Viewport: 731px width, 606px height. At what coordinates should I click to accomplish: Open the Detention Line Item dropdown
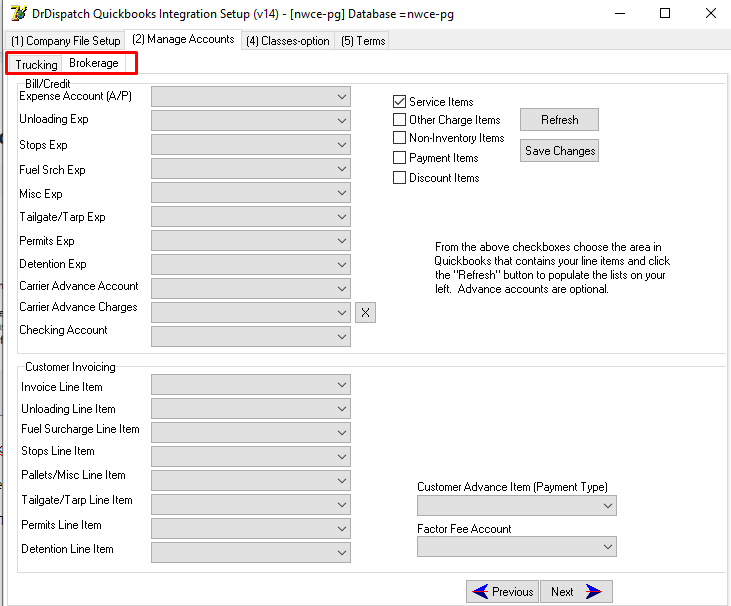[x=251, y=553]
